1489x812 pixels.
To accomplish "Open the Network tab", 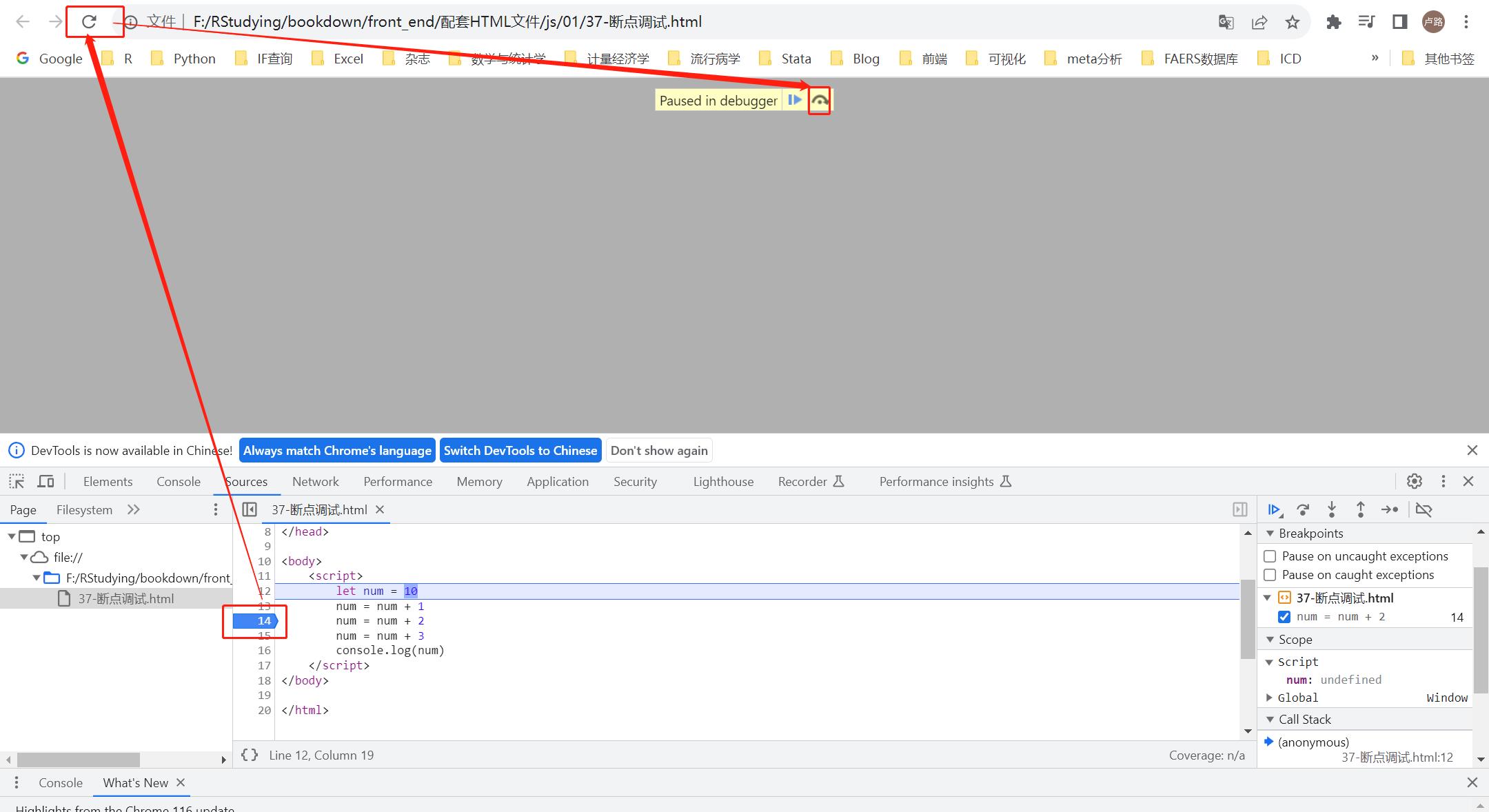I will tap(316, 481).
